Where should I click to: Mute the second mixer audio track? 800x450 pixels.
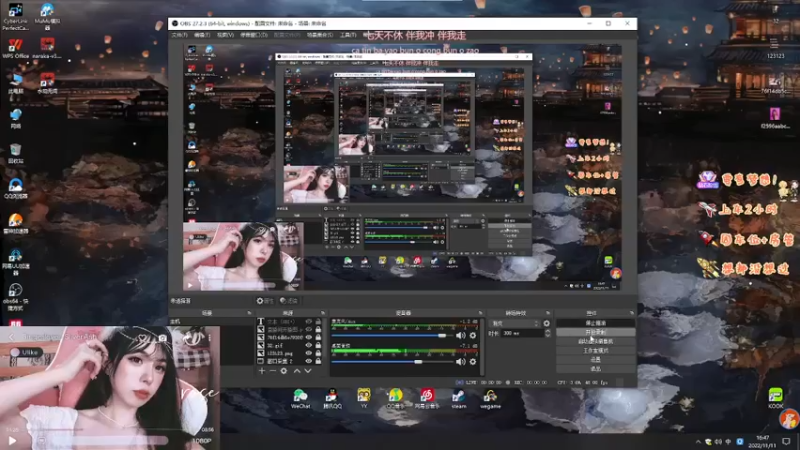(460, 361)
